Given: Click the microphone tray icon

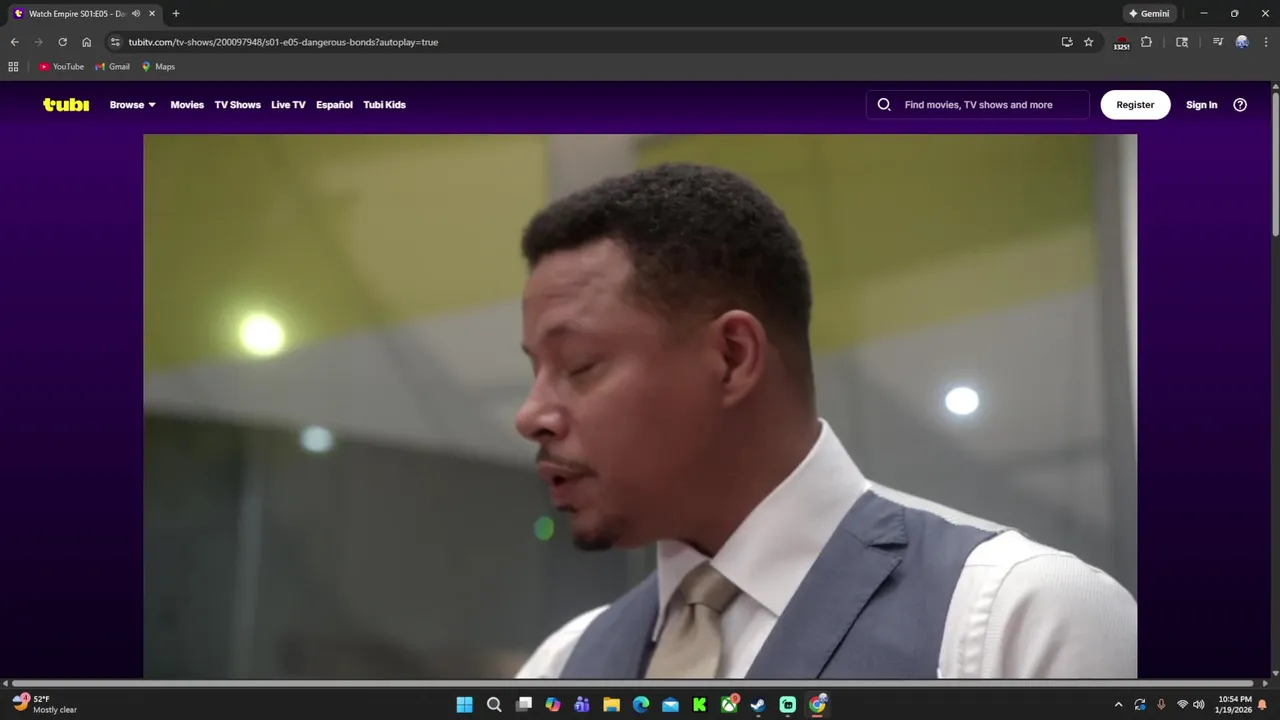Looking at the screenshot, I should point(1161,704).
